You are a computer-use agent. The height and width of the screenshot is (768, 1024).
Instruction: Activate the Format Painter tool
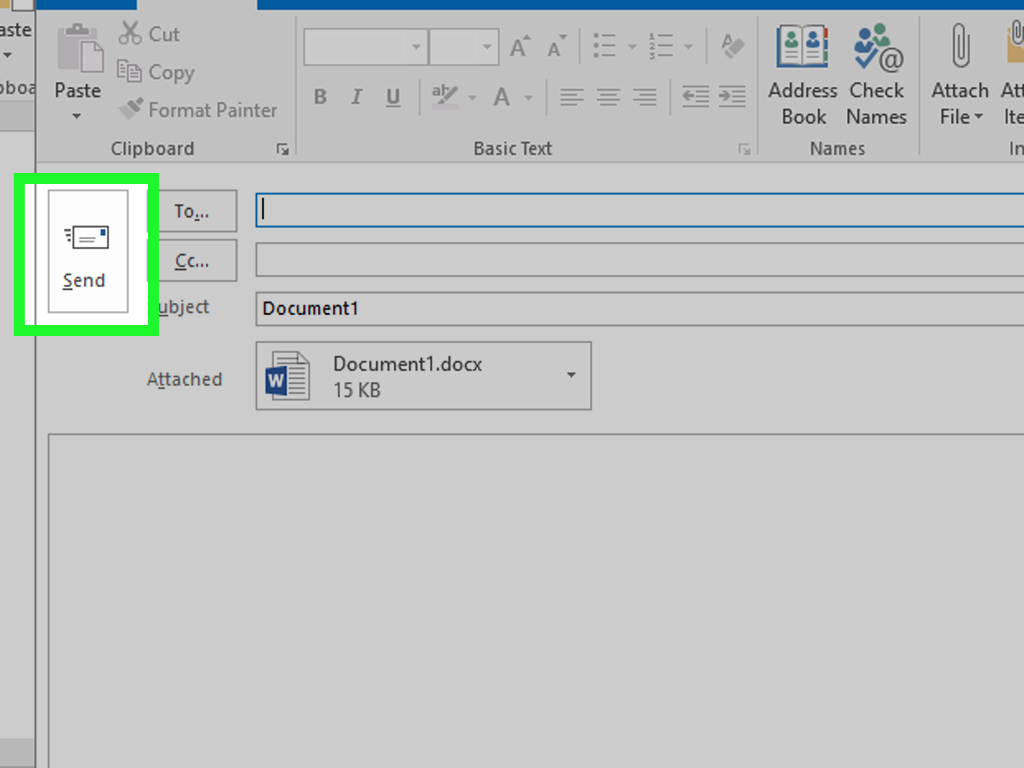(x=197, y=109)
